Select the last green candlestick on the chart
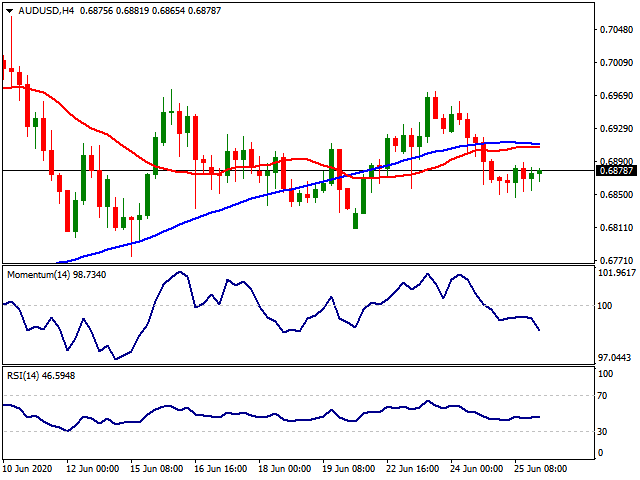The image size is (640, 480). point(540,173)
